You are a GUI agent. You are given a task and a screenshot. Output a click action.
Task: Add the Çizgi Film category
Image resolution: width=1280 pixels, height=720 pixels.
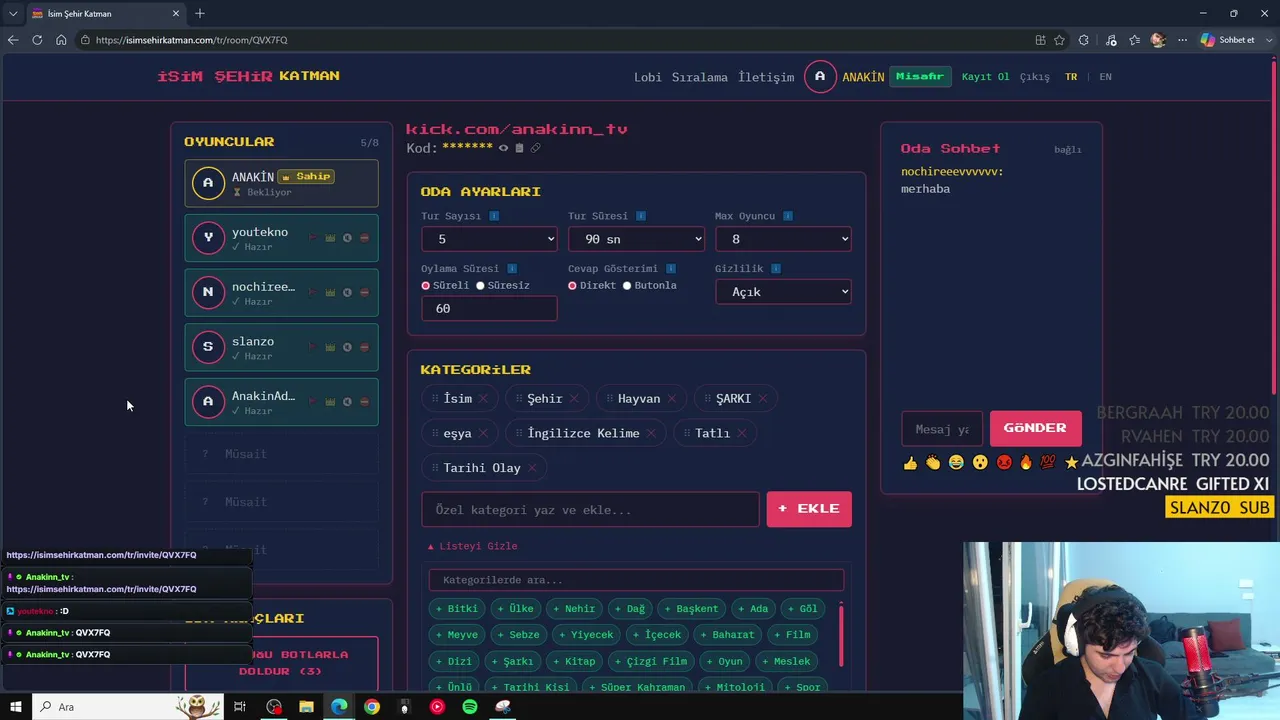651,661
